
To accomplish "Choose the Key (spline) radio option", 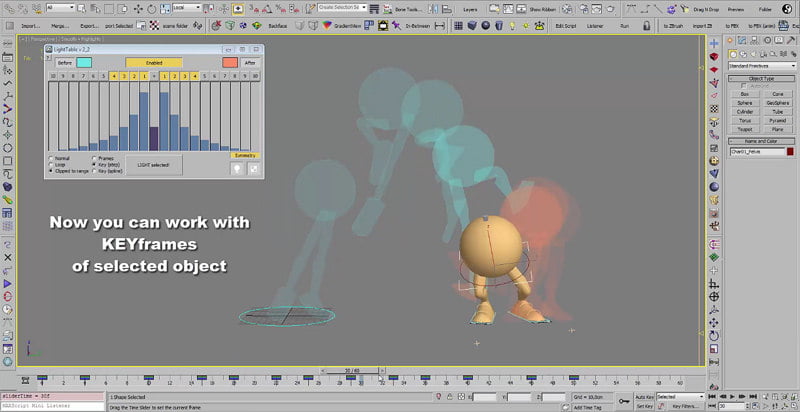I will 95,171.
